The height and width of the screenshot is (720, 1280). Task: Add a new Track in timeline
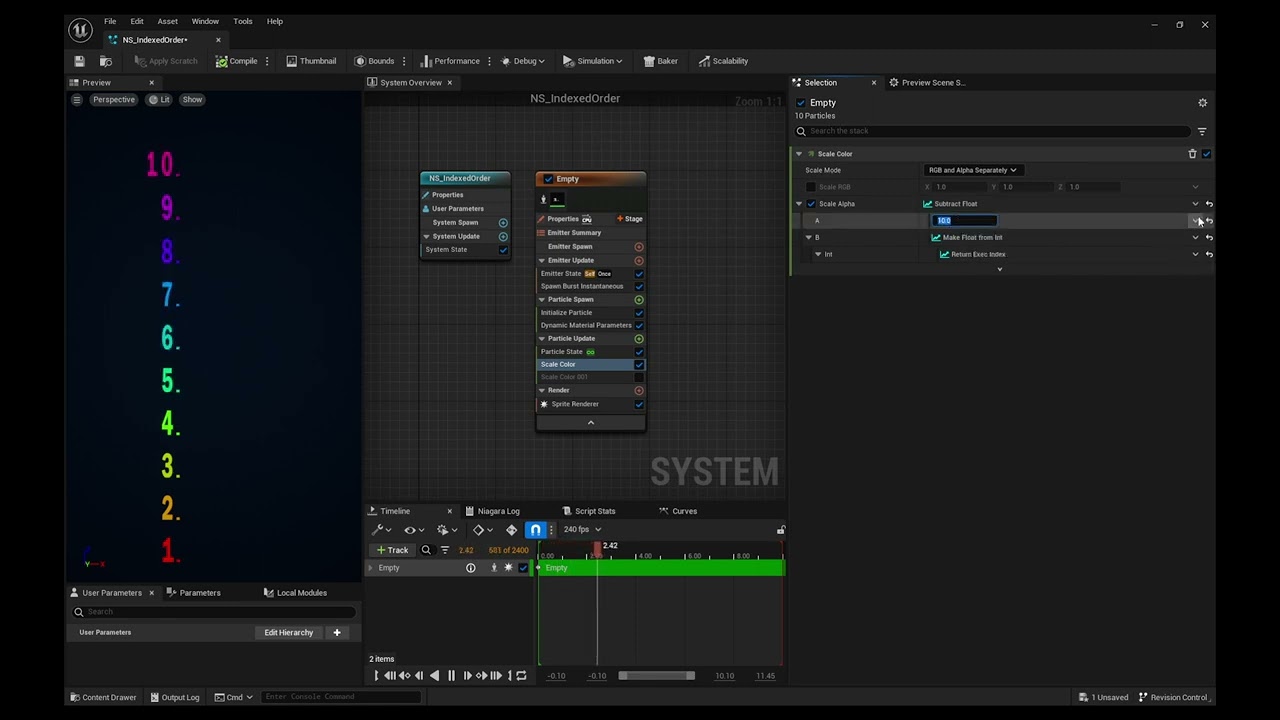click(392, 550)
